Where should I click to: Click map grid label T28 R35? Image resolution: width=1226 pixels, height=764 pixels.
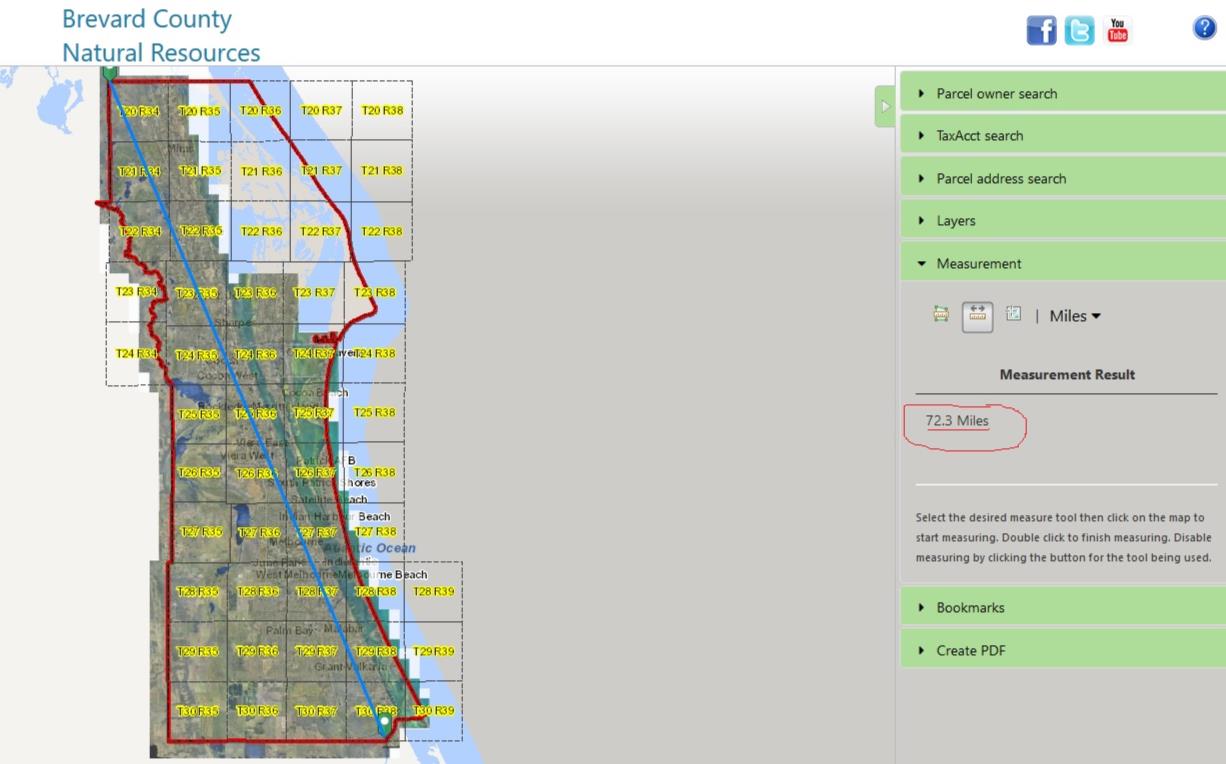(x=198, y=591)
